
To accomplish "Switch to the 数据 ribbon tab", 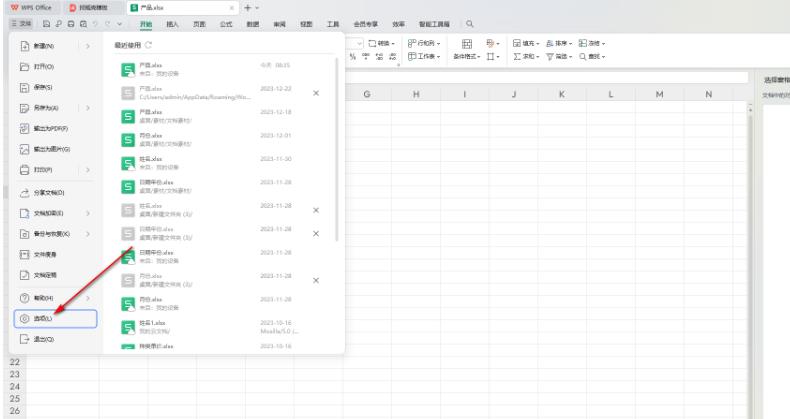I will pyautogui.click(x=252, y=24).
